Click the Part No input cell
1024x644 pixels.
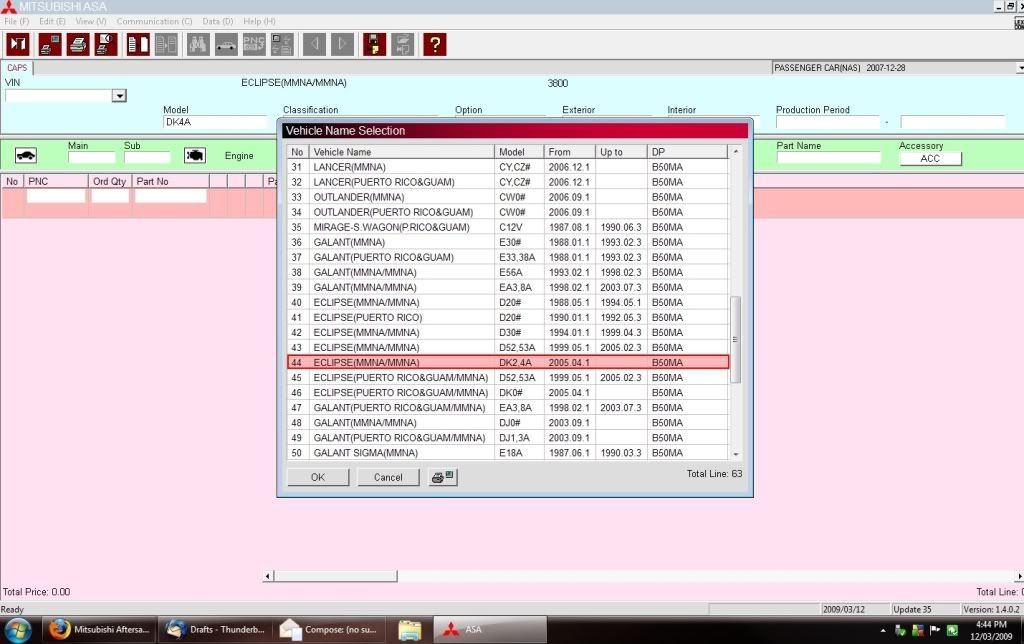pyautogui.click(x=171, y=196)
